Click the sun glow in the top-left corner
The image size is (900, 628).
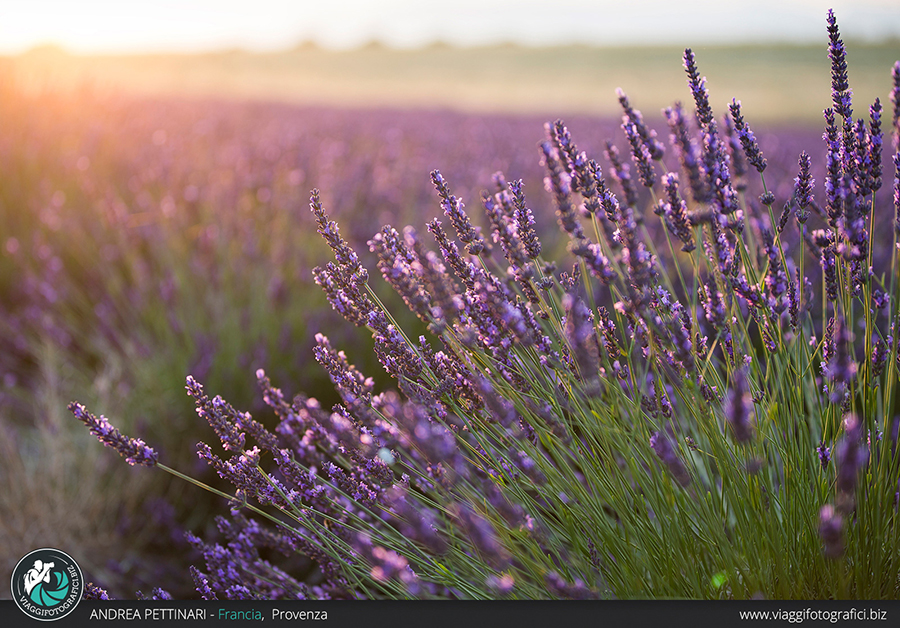(40, 40)
